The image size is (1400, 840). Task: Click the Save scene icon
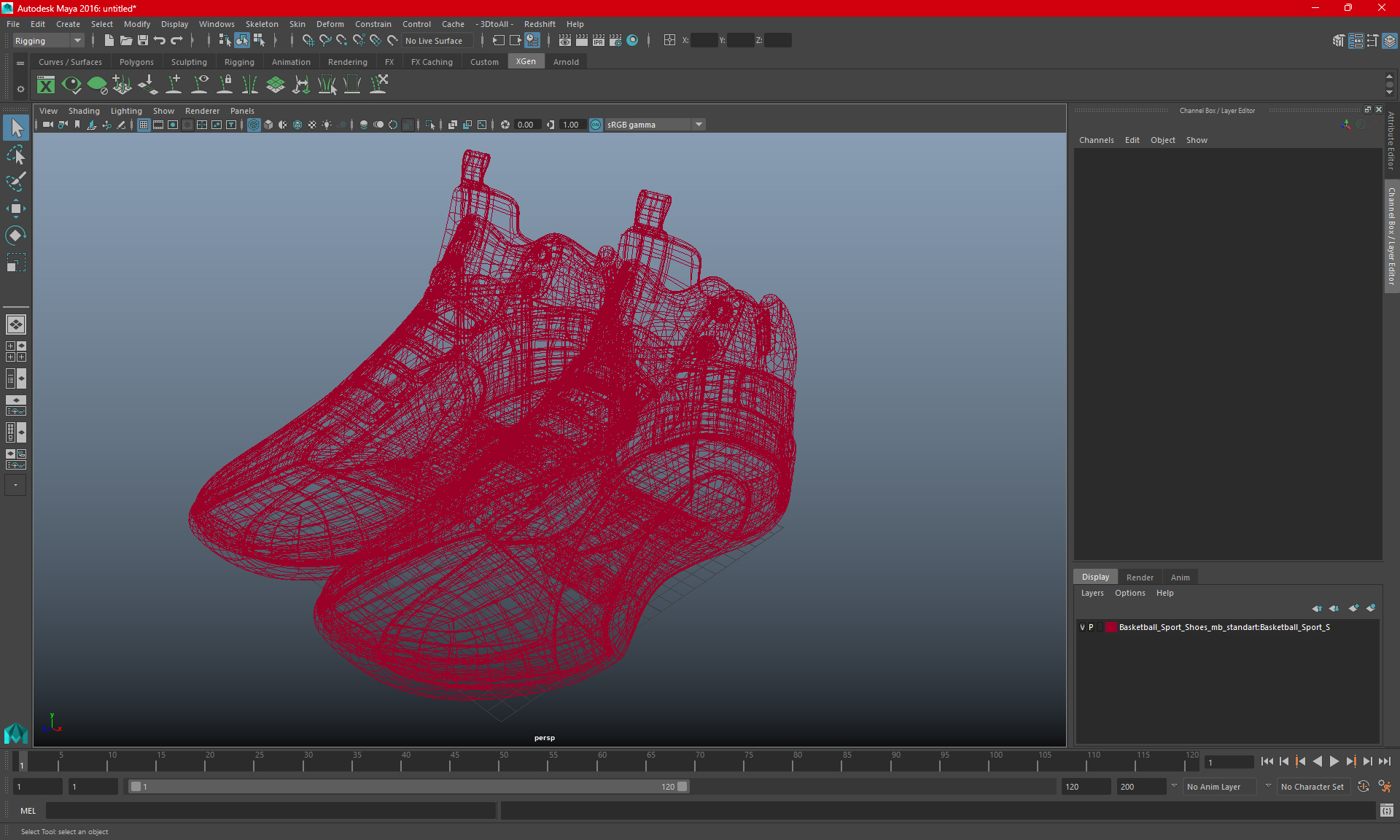(143, 41)
